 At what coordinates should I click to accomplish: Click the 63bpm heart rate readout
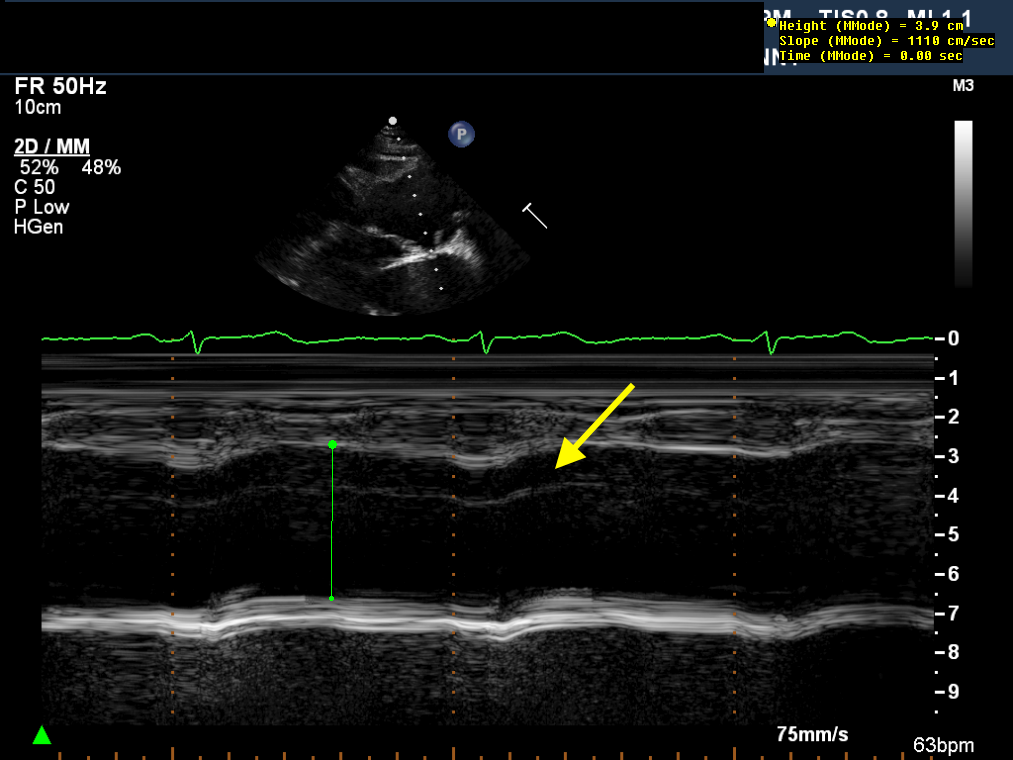coord(943,745)
